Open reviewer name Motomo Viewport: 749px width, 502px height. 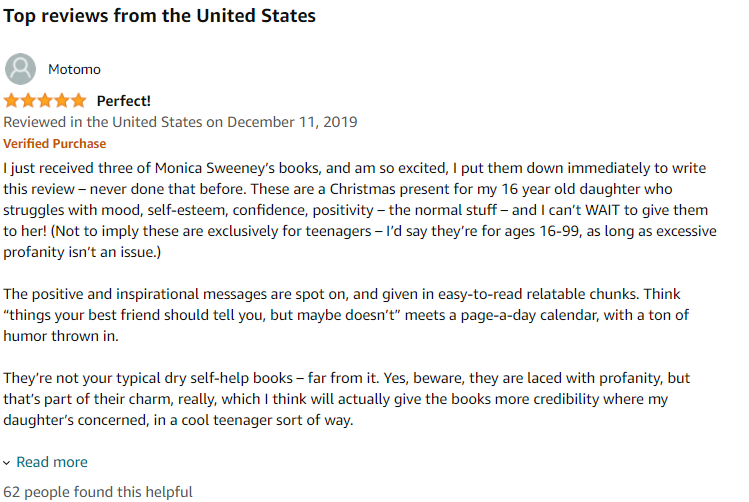tap(74, 69)
